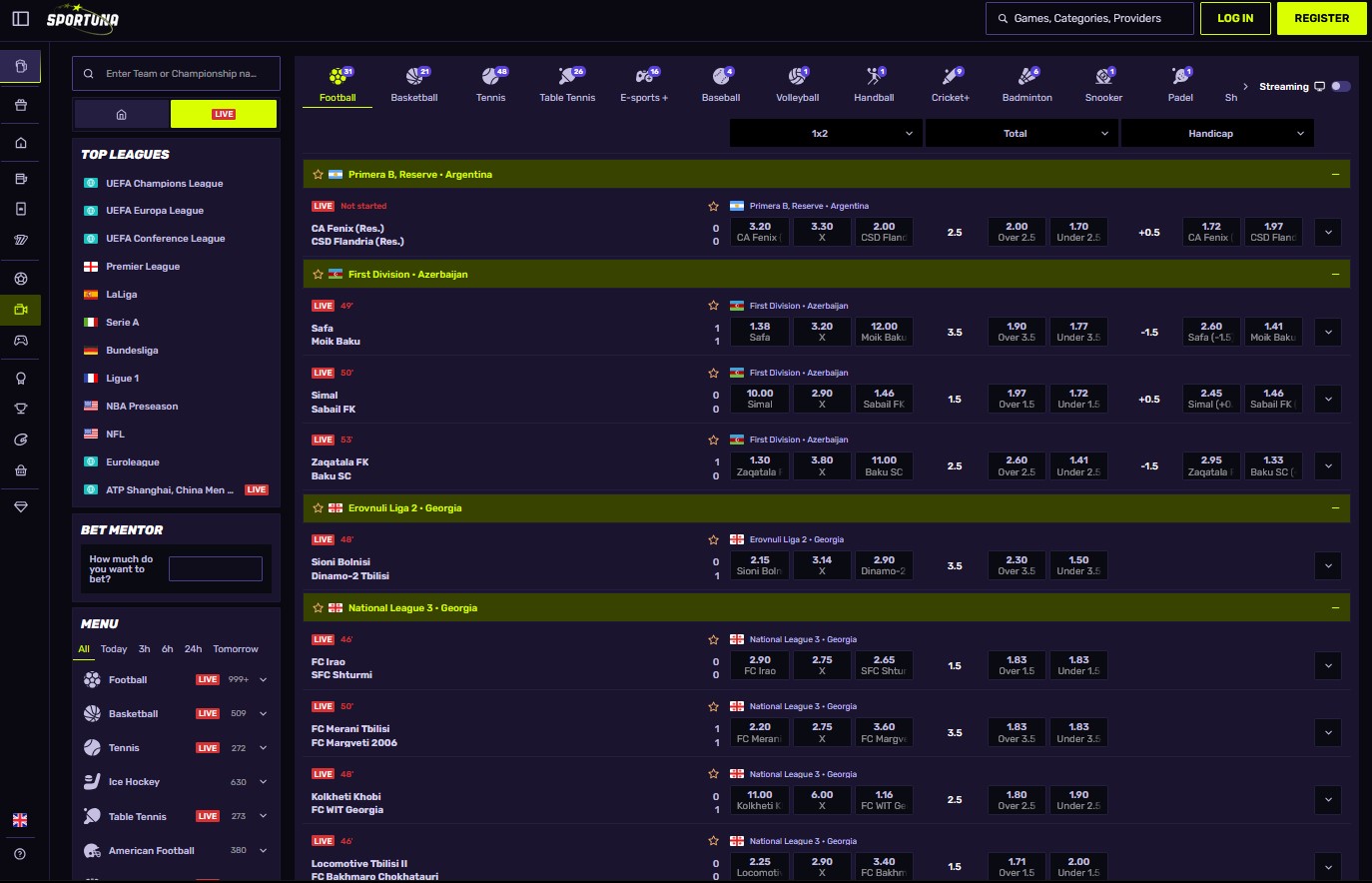Click the highlighted live camera icon in sidebar
This screenshot has height=883, width=1372.
20,310
